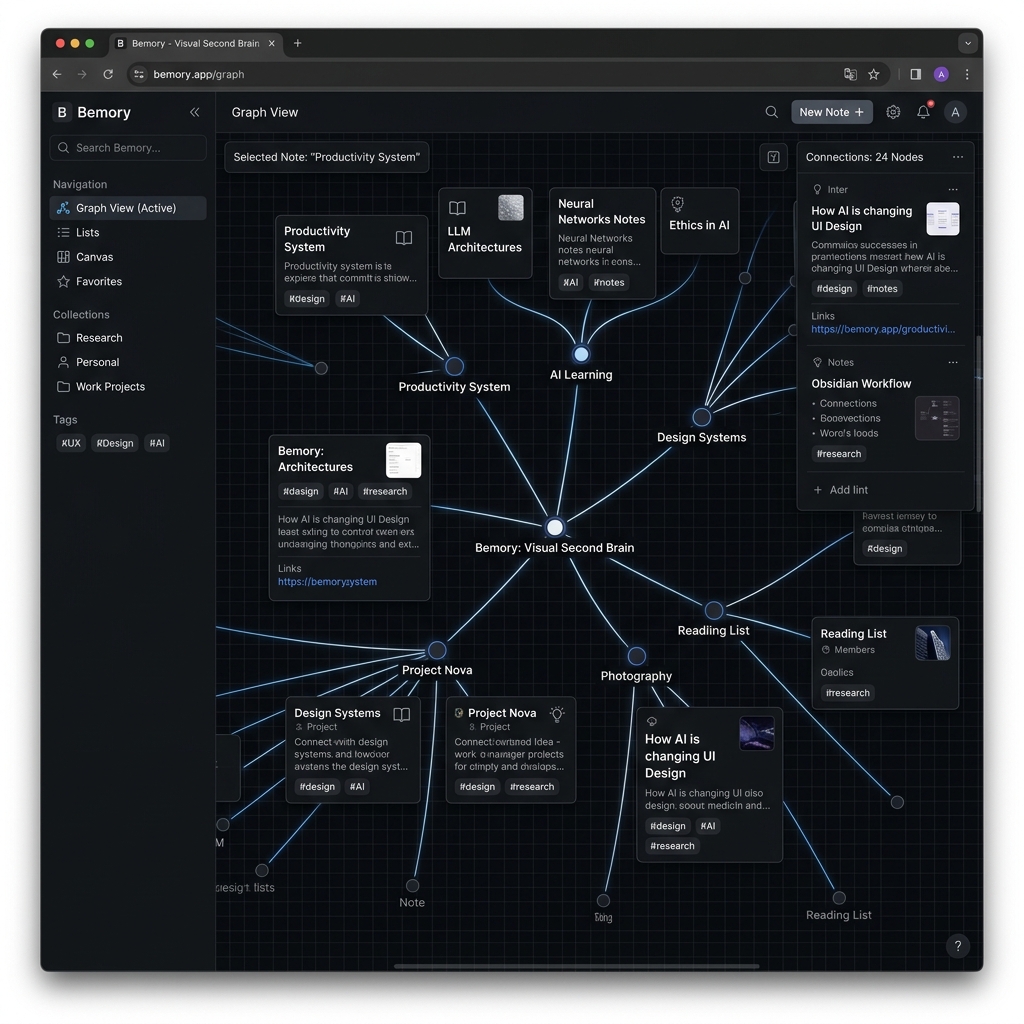Click thumbnail on Obsidian Workflow card

937,418
